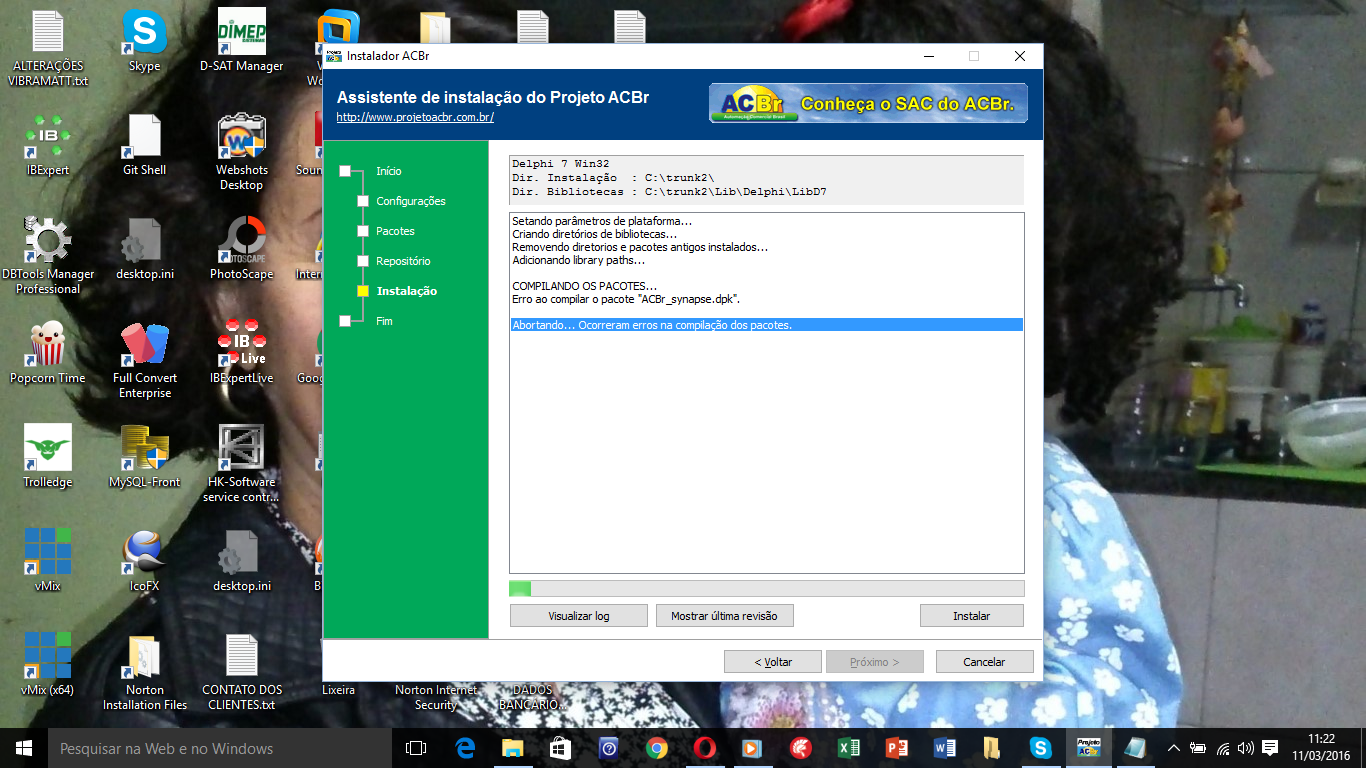Open the vMix desktop shortcut
Screen dimensions: 1366x768
click(48, 561)
